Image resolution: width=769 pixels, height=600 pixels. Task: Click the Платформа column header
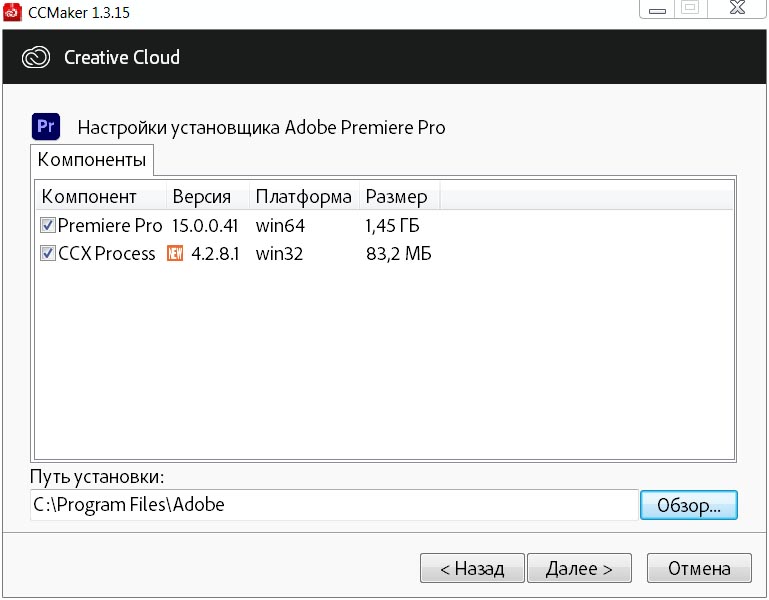pyautogui.click(x=303, y=196)
